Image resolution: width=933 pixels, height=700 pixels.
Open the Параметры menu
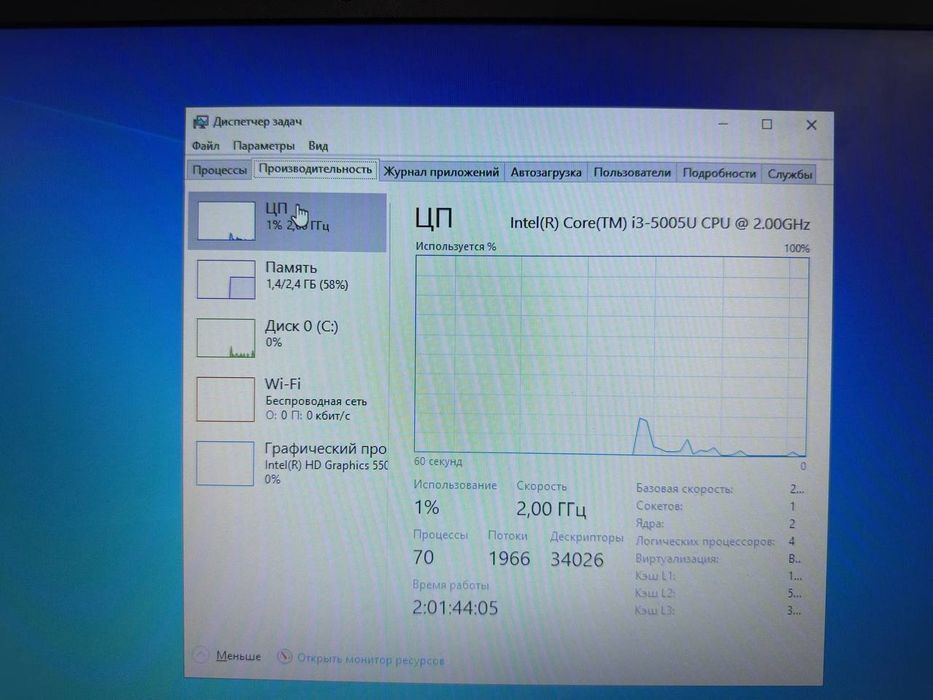[x=264, y=146]
